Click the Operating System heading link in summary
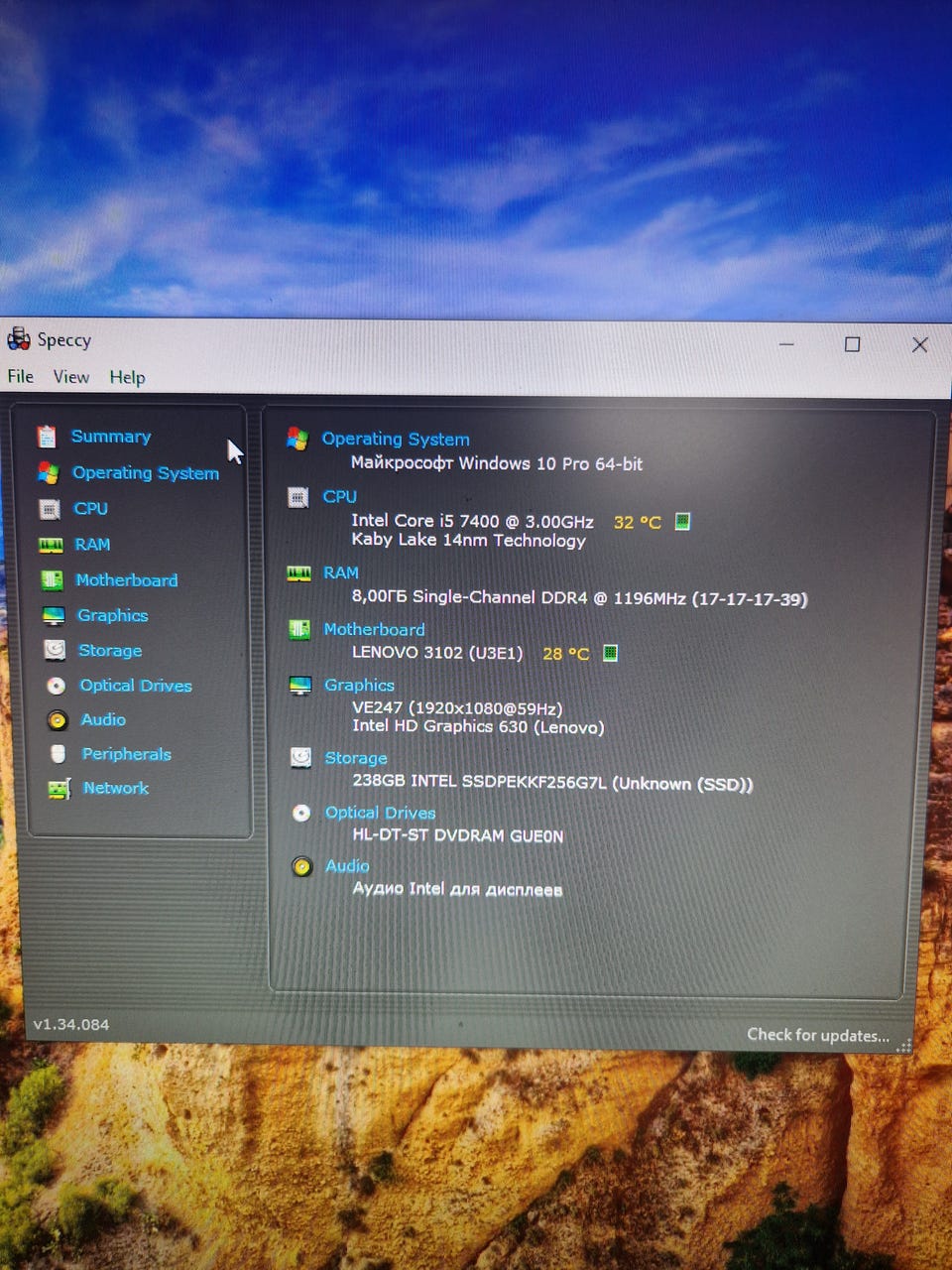952x1270 pixels. tap(396, 440)
